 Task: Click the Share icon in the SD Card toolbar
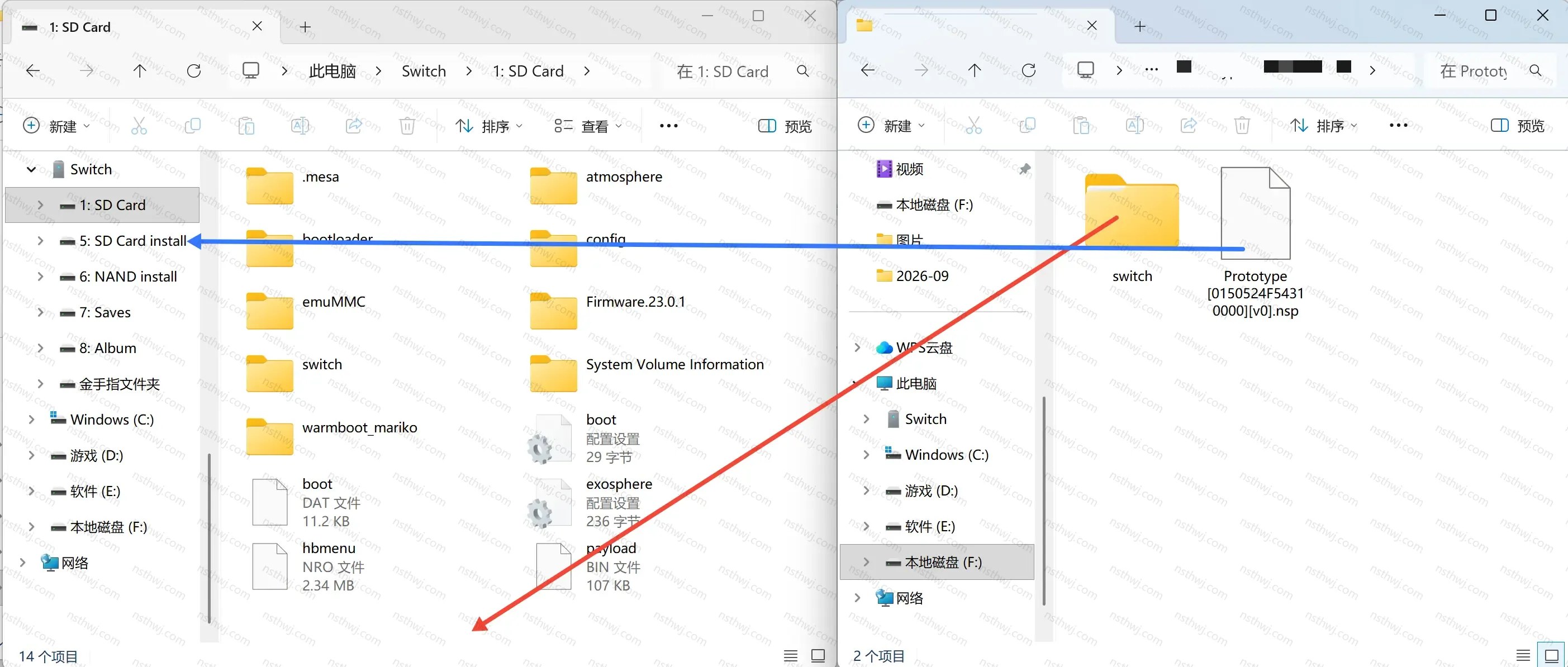tap(354, 126)
